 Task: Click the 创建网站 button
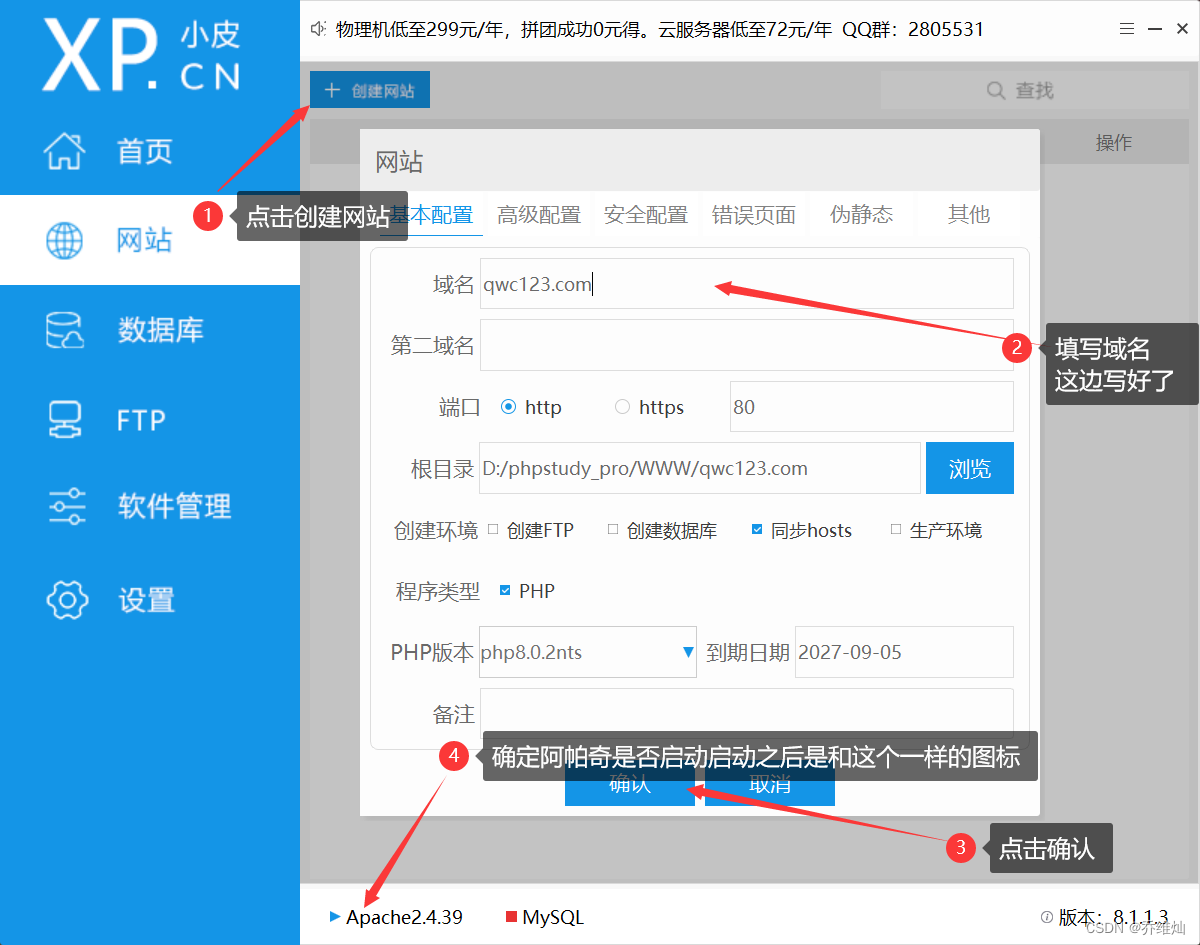pos(370,90)
